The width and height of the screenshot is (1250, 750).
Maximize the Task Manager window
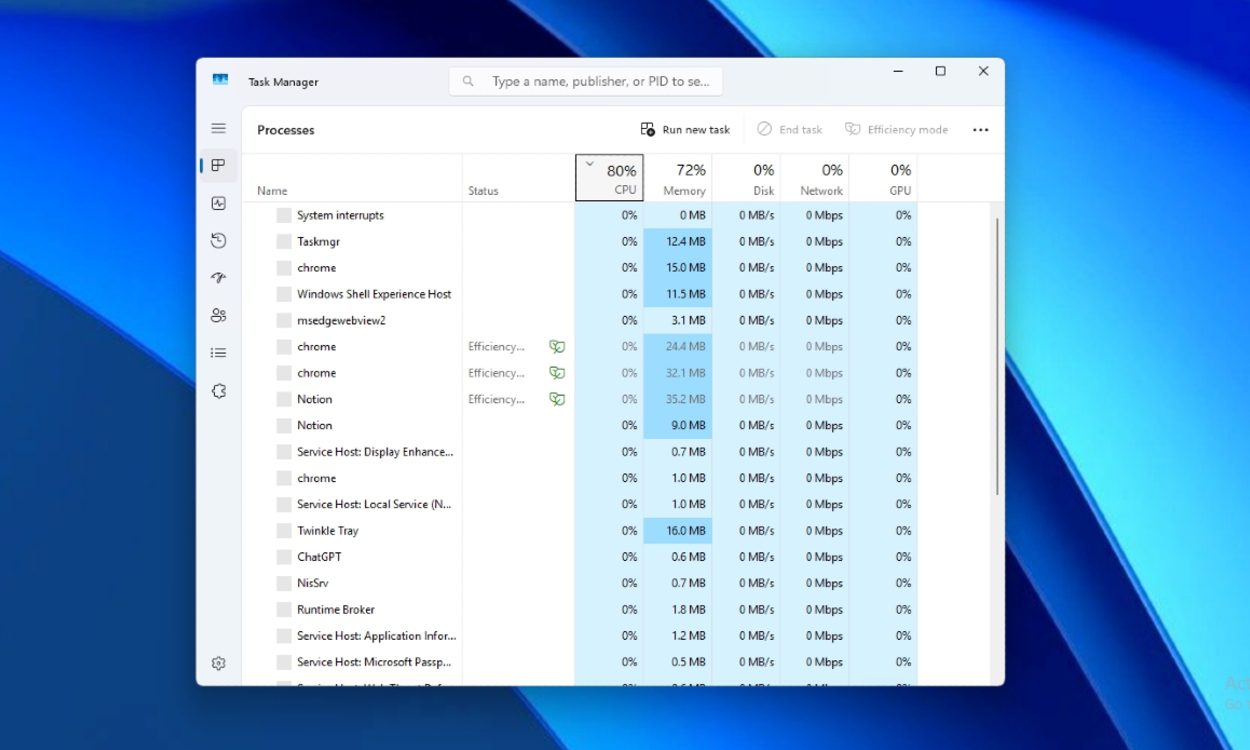[940, 71]
